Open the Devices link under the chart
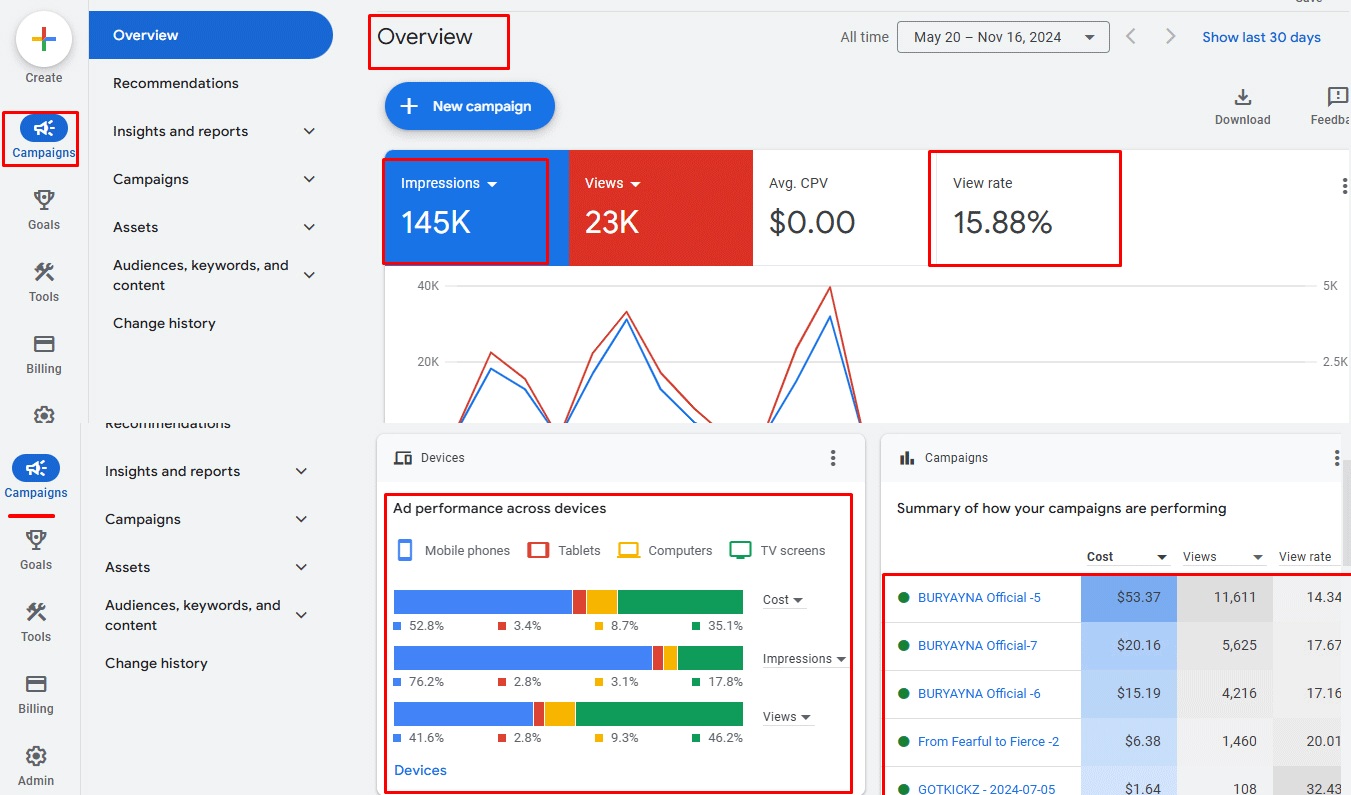Image resolution: width=1351 pixels, height=795 pixels. click(x=420, y=770)
